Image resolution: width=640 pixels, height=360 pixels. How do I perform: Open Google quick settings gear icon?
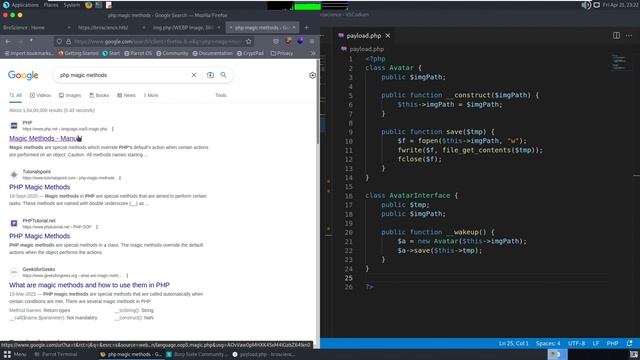pyautogui.click(x=312, y=75)
